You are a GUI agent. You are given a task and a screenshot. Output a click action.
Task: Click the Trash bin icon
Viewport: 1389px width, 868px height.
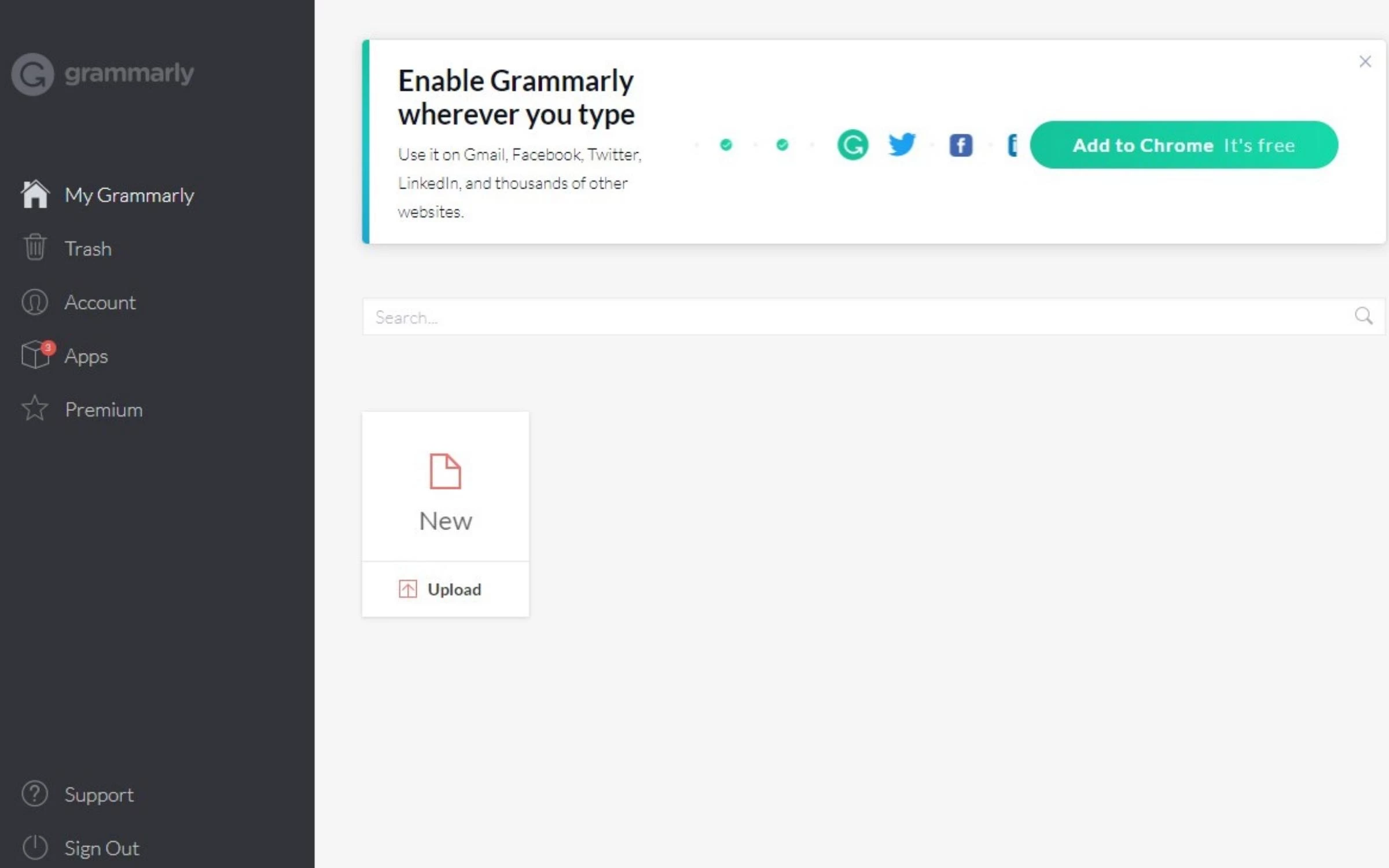pos(35,248)
